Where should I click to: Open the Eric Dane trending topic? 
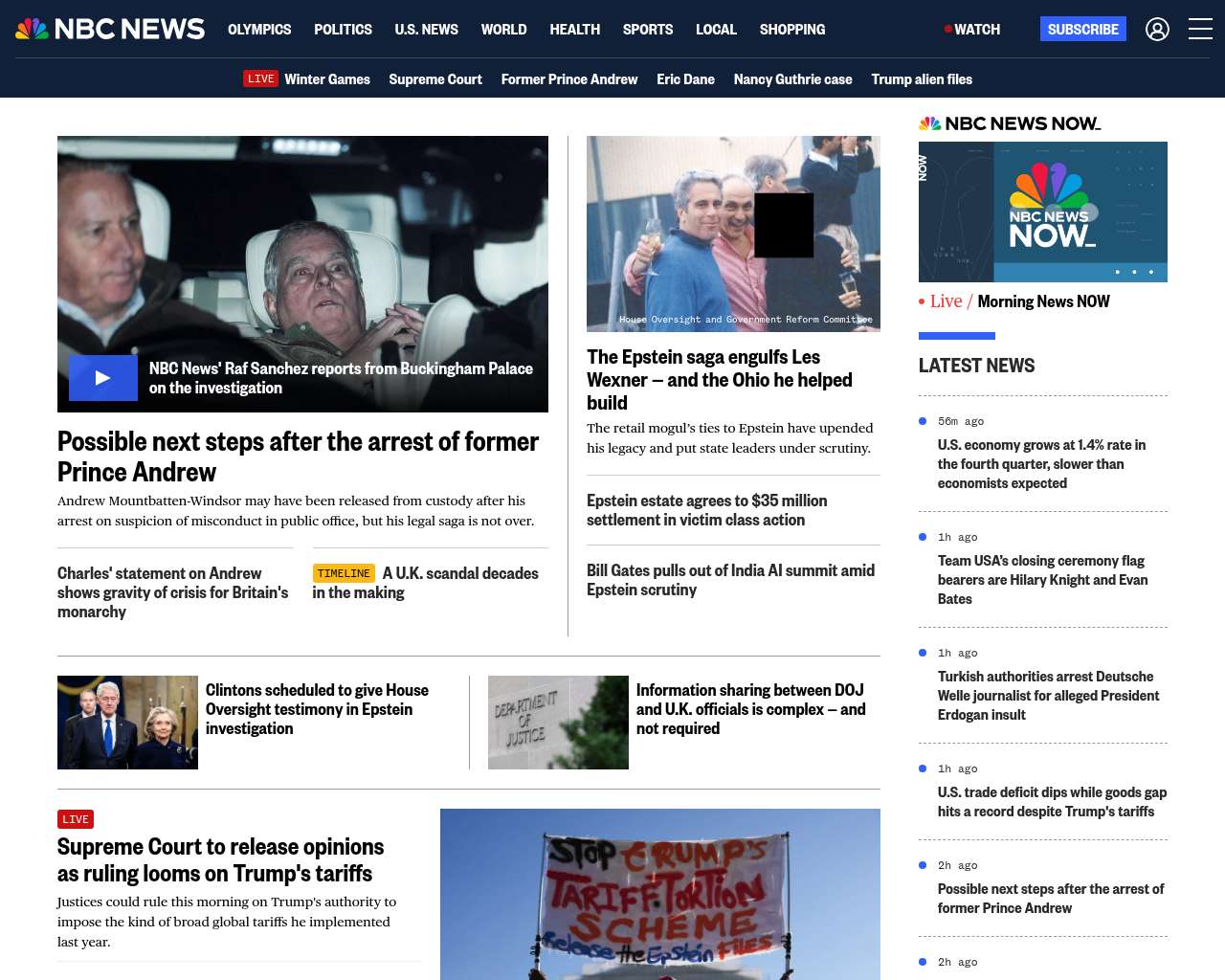[685, 79]
